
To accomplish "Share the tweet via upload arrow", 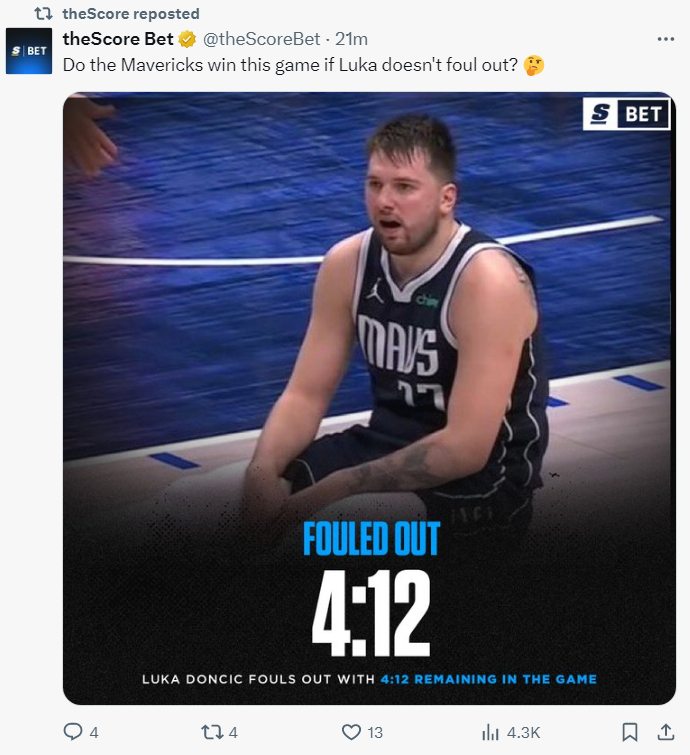I will (x=665, y=732).
